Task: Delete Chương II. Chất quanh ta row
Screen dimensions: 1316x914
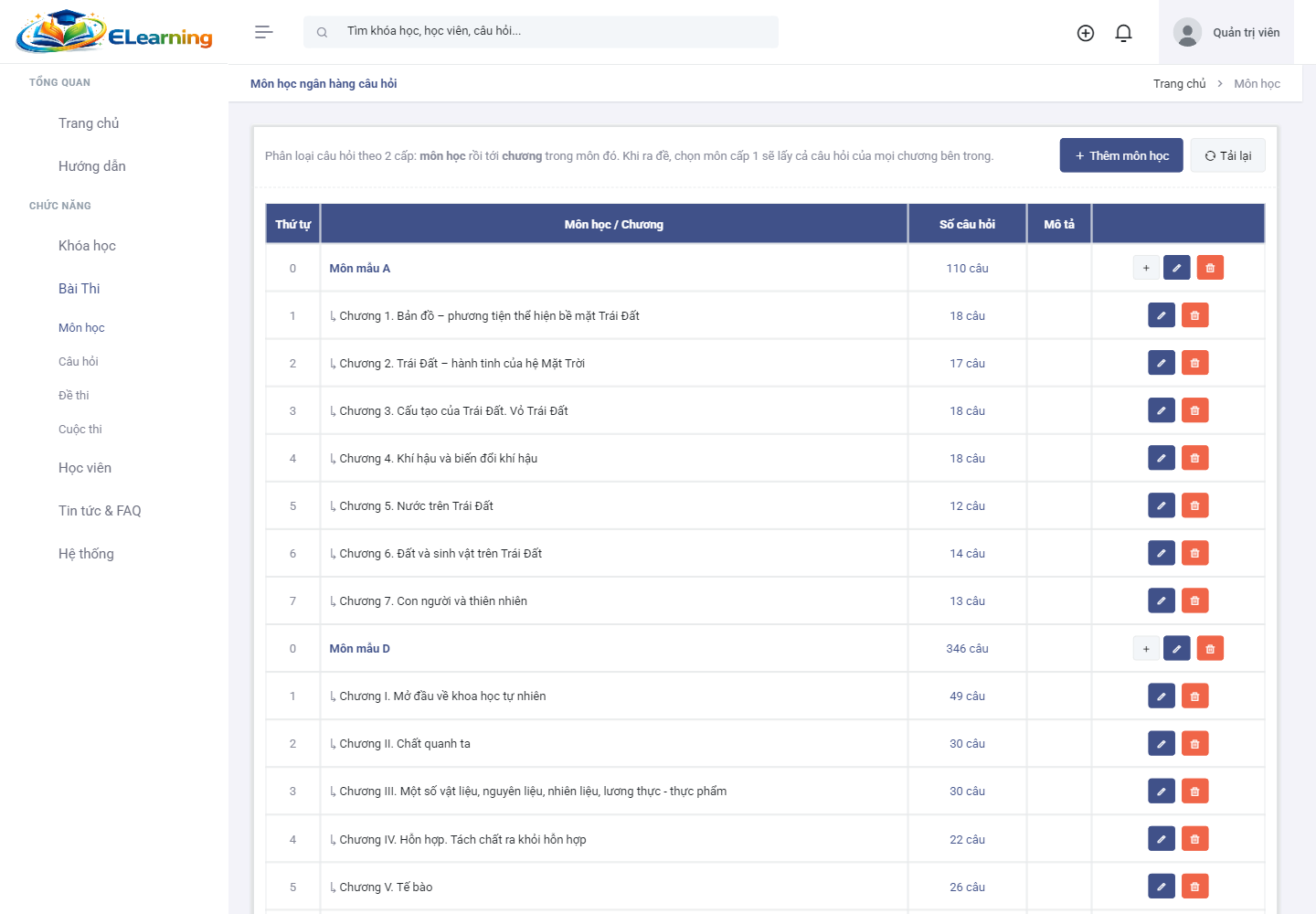Action: pyautogui.click(x=1195, y=743)
